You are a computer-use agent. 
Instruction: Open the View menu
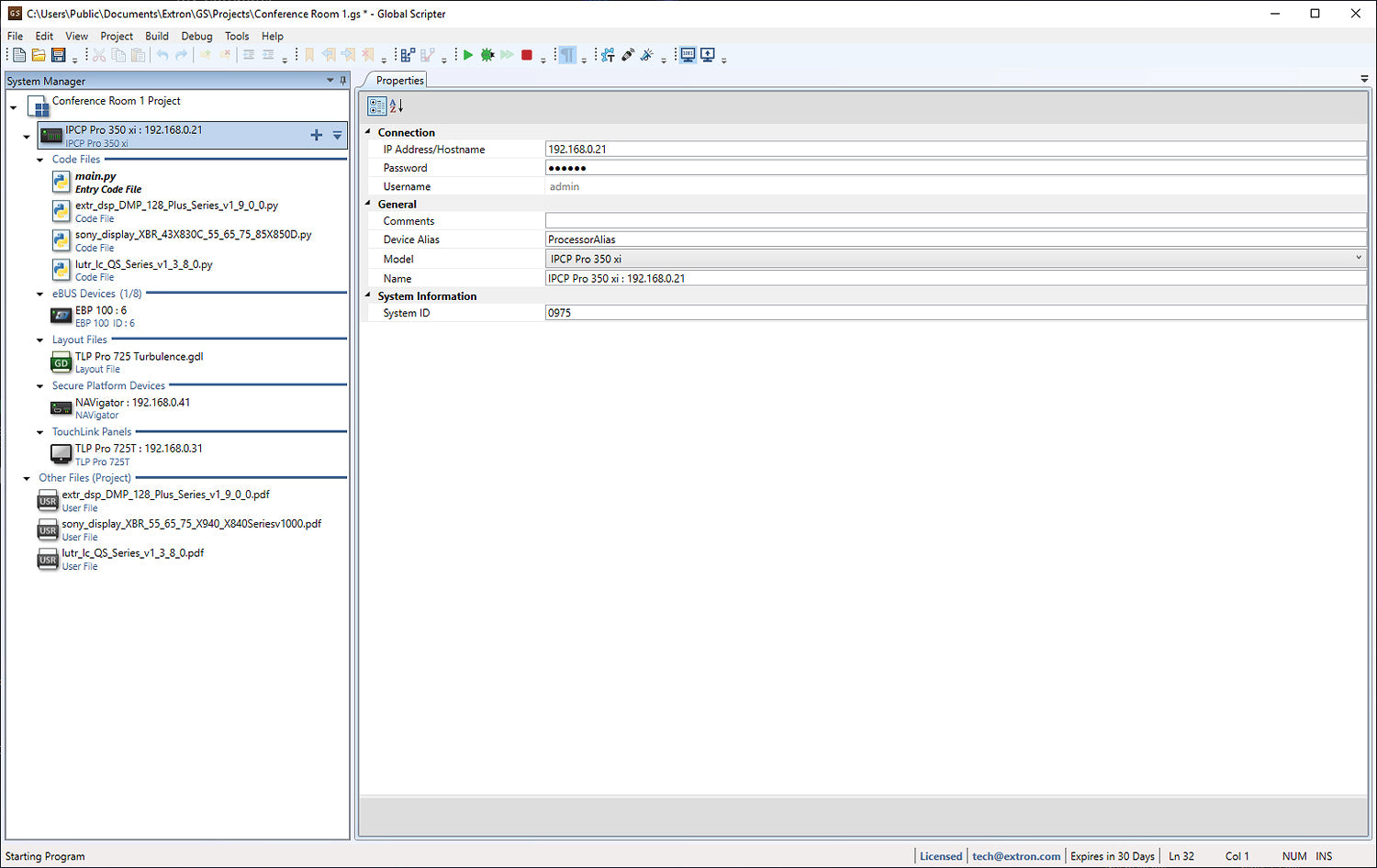pyautogui.click(x=77, y=36)
